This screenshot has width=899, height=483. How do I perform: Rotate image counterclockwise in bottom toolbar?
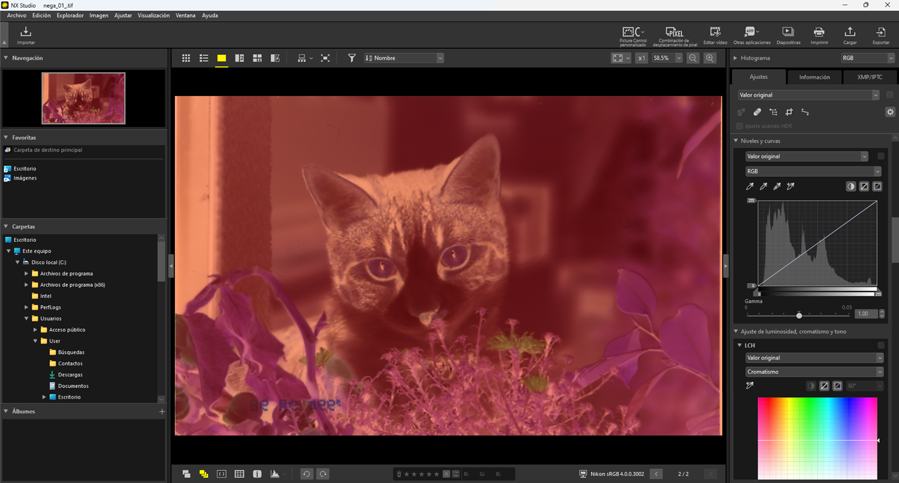tap(307, 474)
